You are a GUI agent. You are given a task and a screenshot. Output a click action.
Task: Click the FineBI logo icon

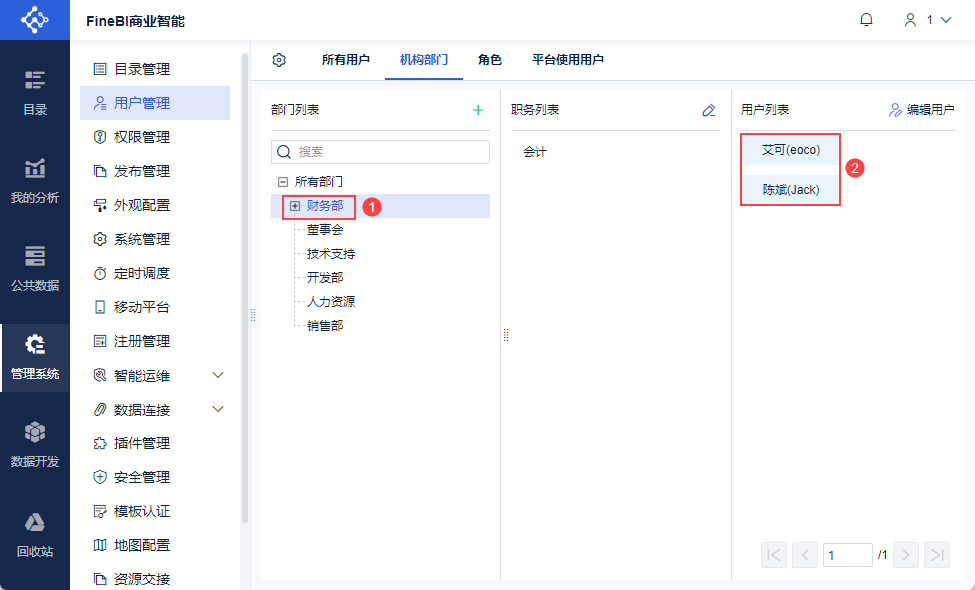35,20
